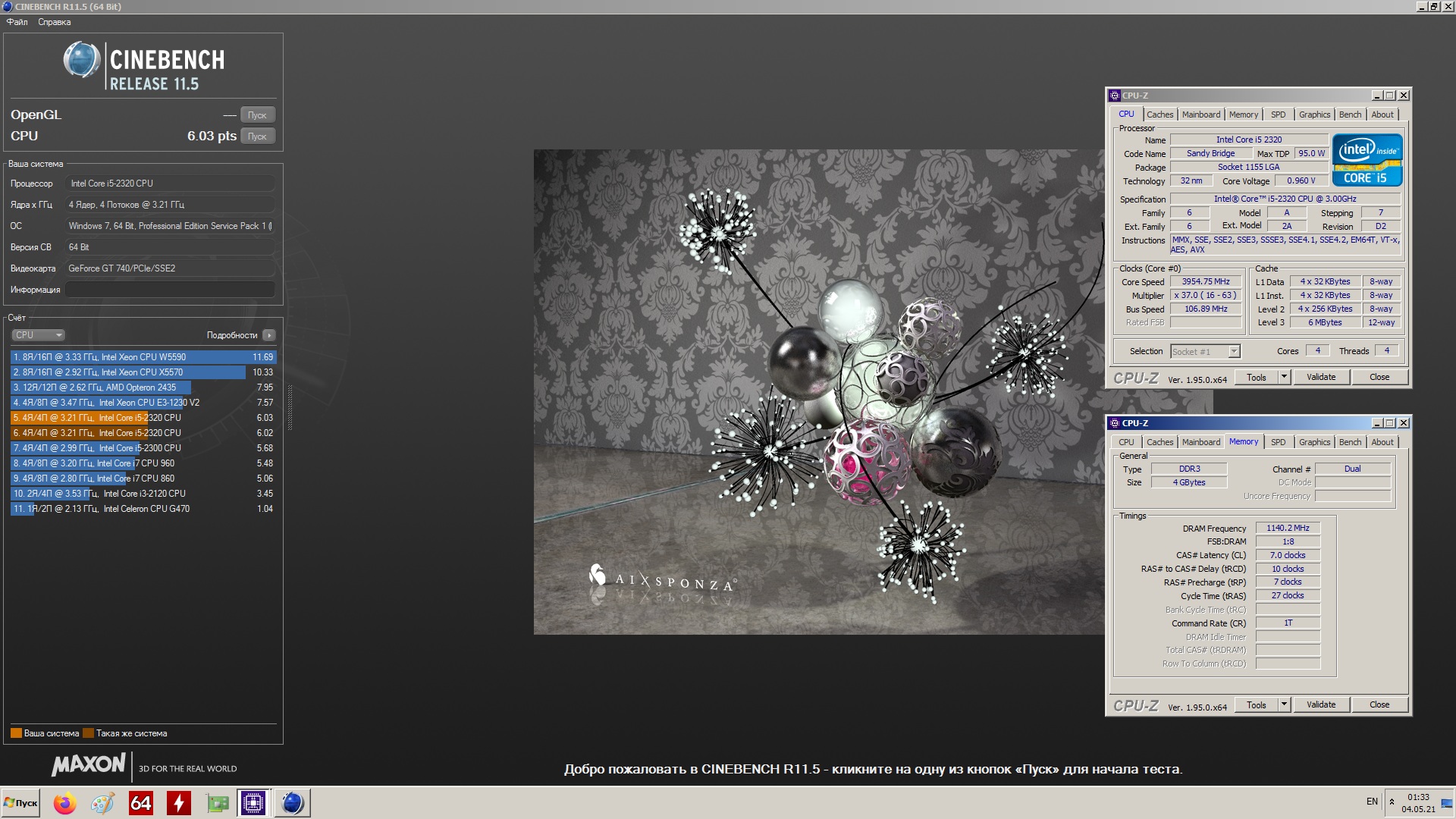This screenshot has height=819, width=1456.
Task: Select ranking row i5-2320 scoring 6.03
Action: pos(143,418)
